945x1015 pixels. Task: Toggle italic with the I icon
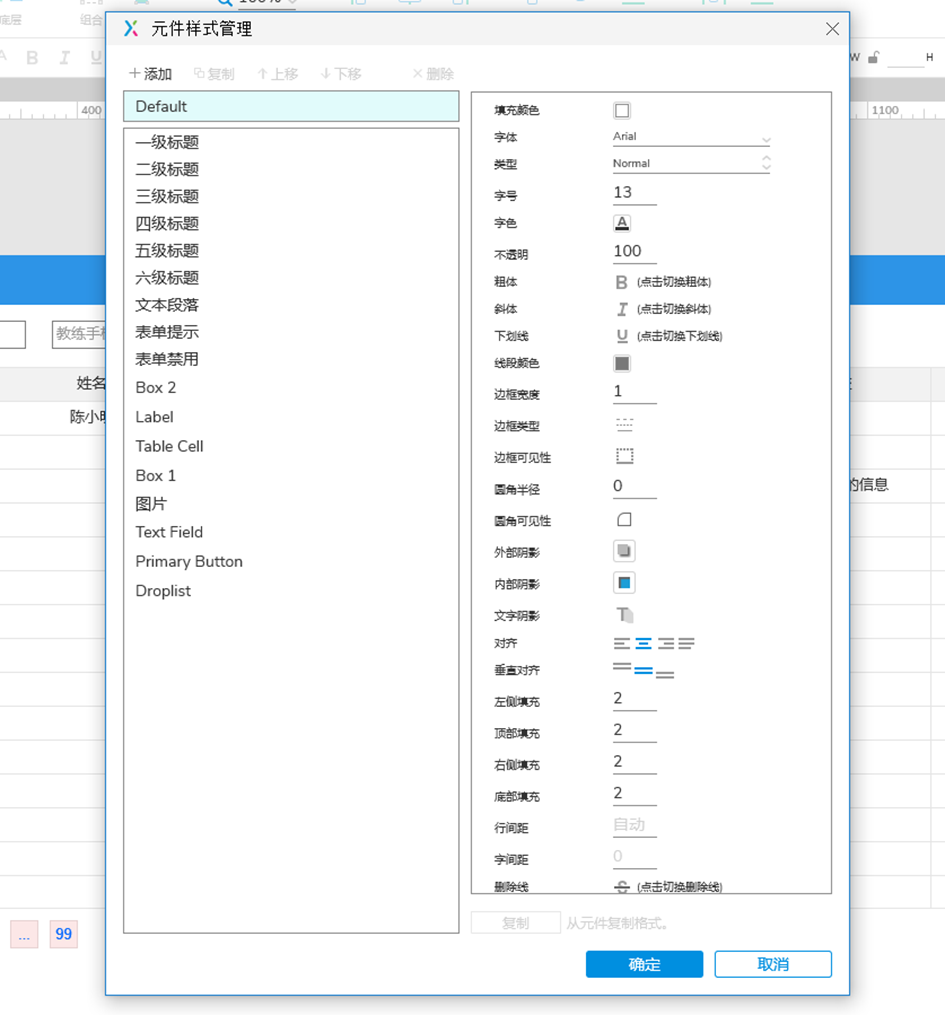click(x=622, y=309)
